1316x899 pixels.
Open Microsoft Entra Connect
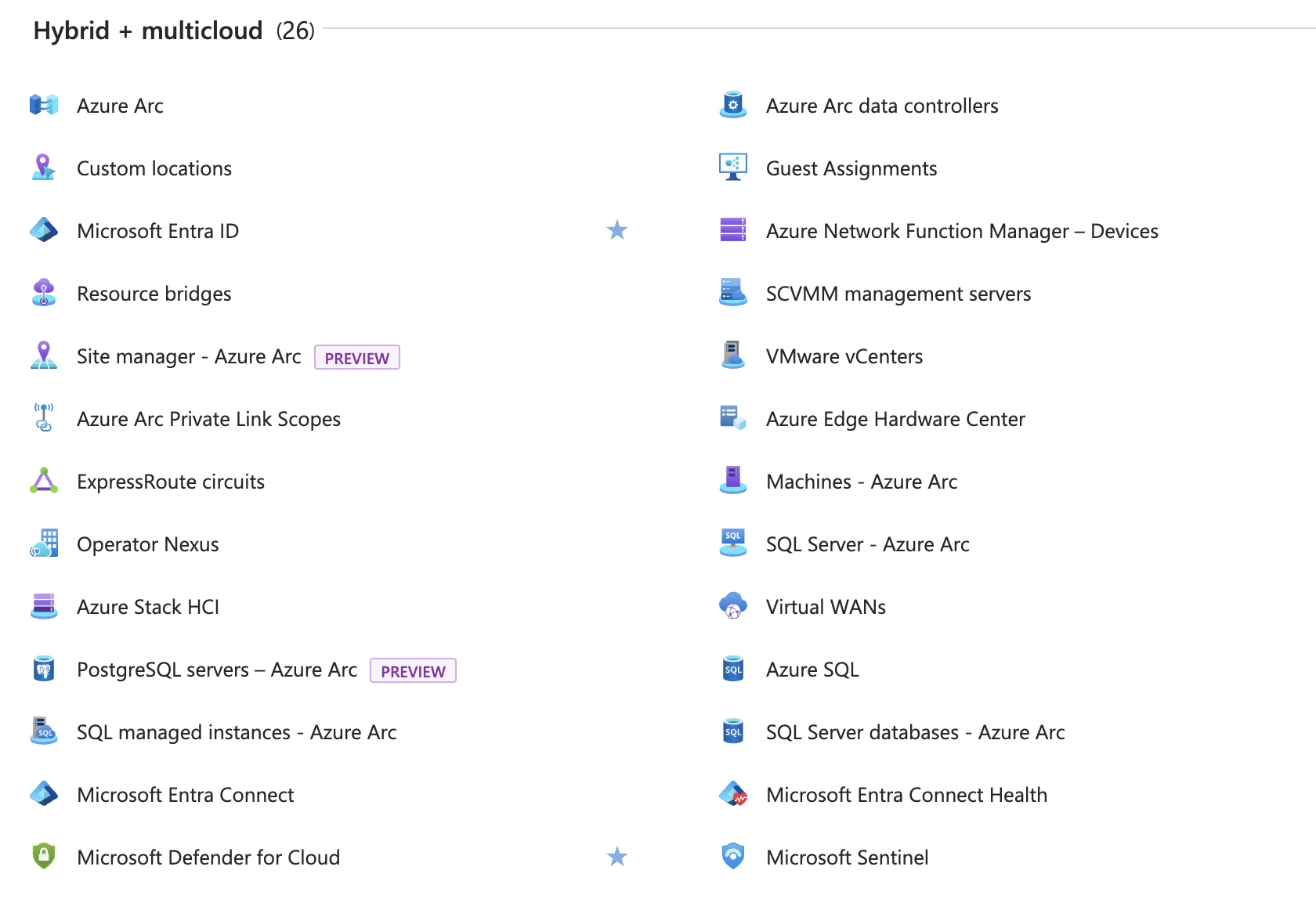186,795
